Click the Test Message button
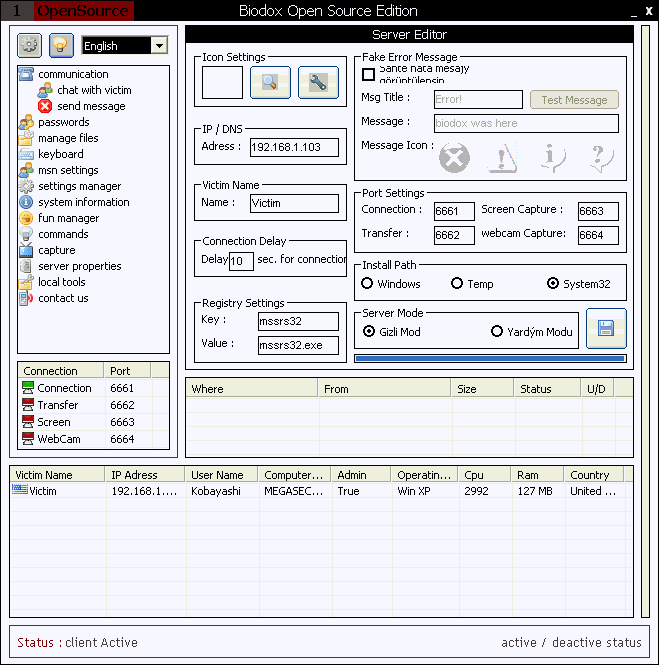The height and width of the screenshot is (665, 659). click(x=574, y=100)
